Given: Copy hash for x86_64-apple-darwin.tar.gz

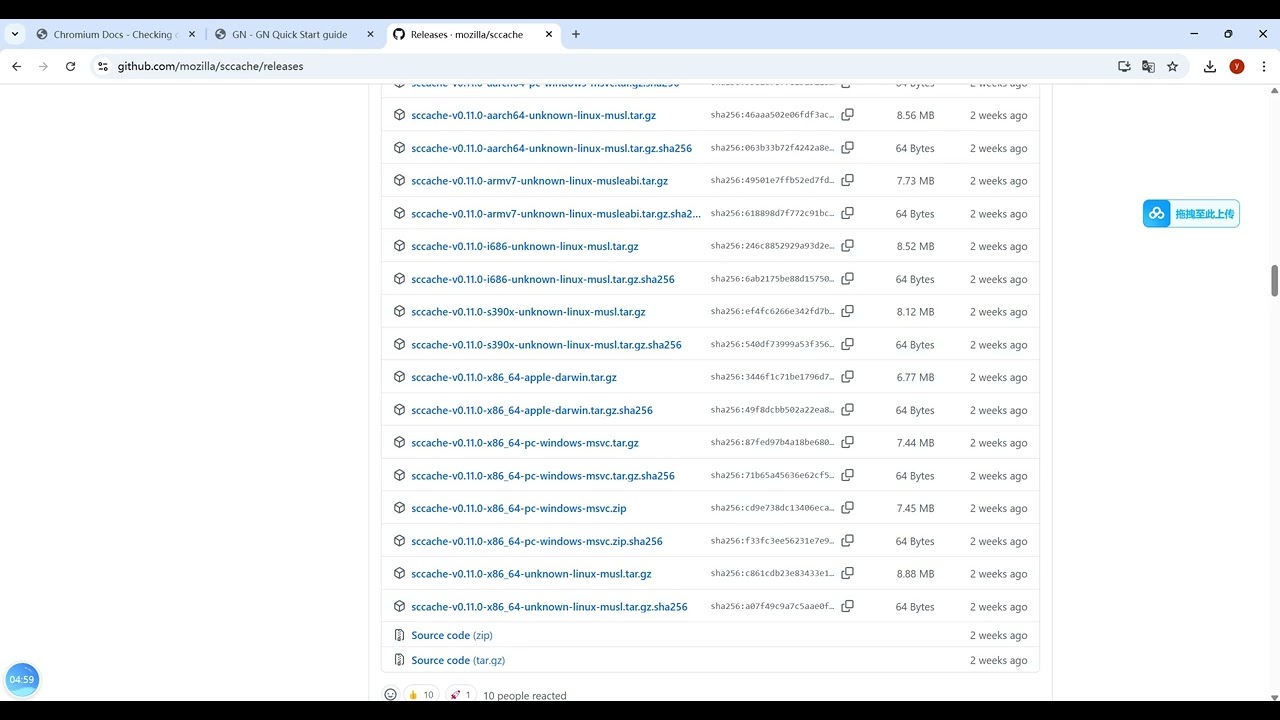Looking at the screenshot, I should pos(847,377).
